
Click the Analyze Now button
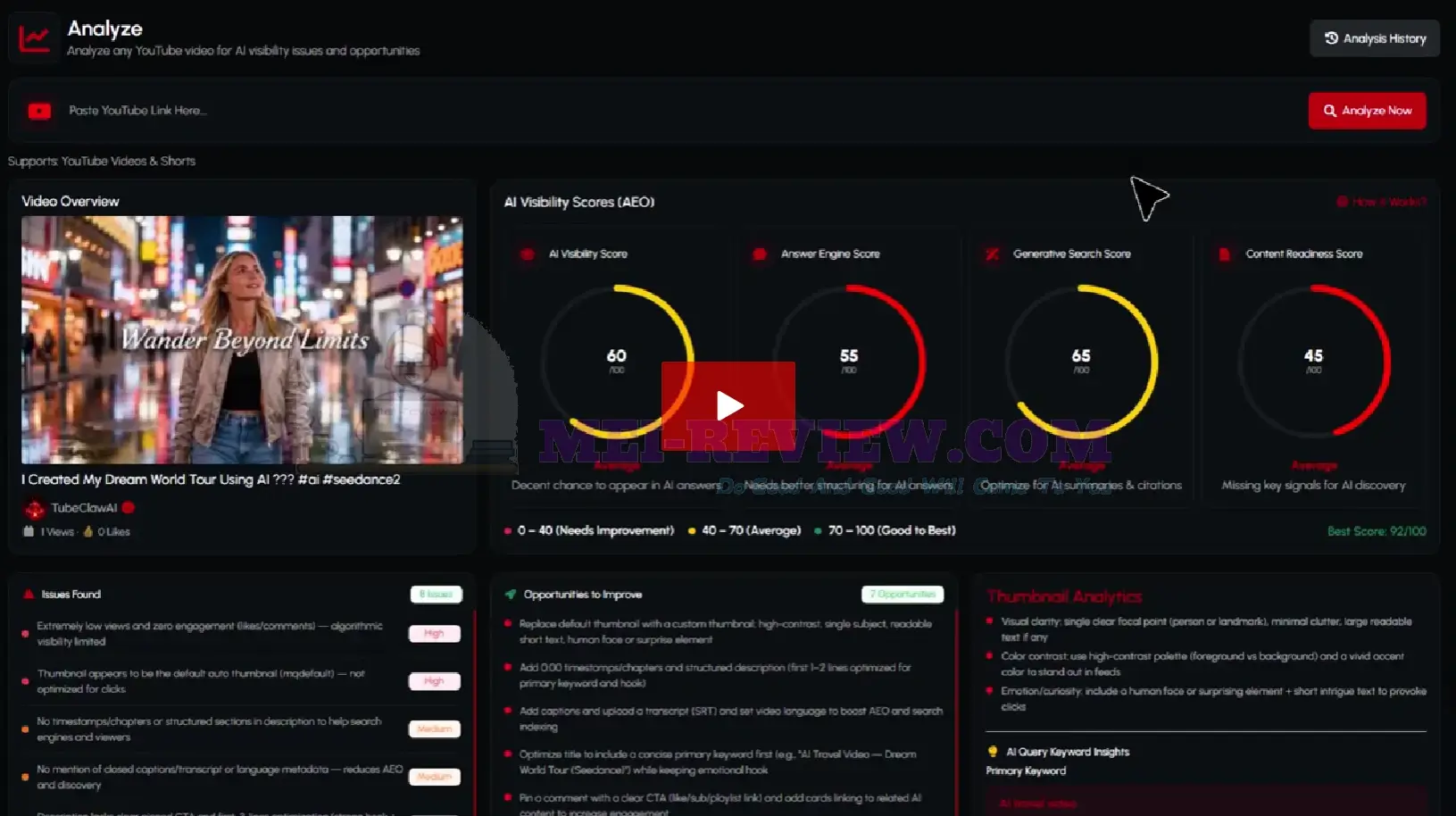coord(1367,111)
